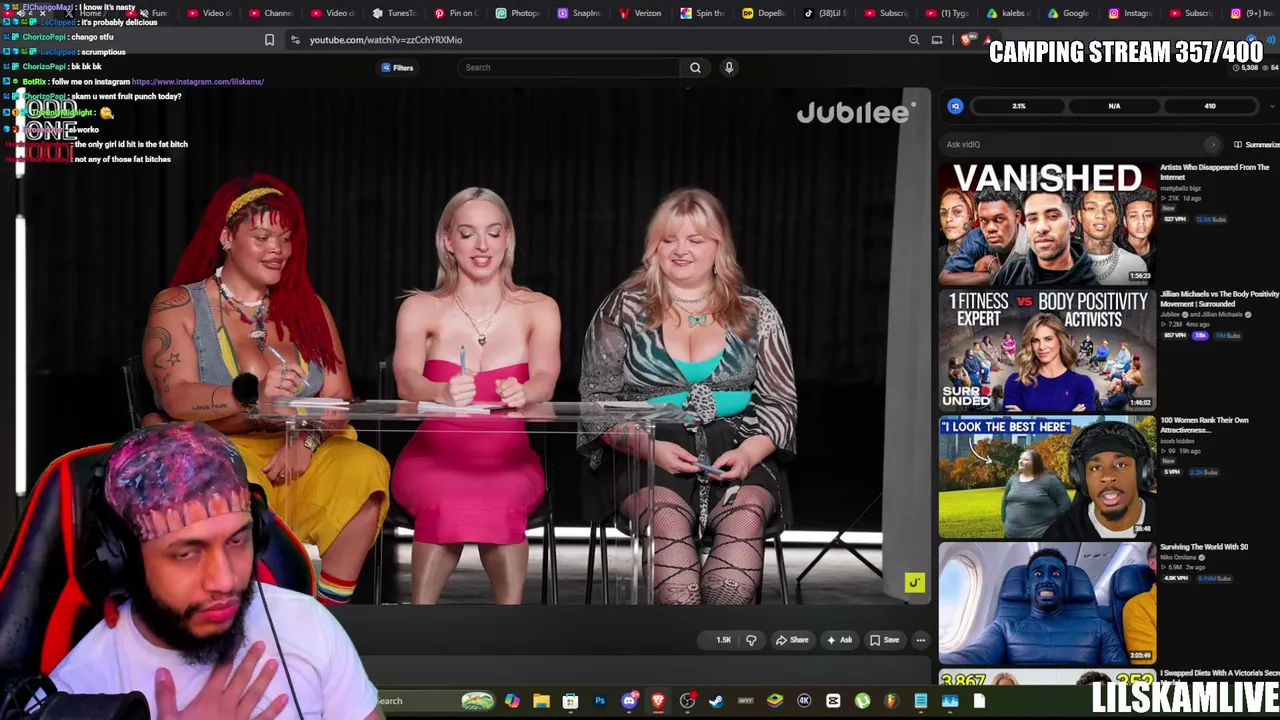
Task: Click the Share button under the video
Action: pos(792,640)
